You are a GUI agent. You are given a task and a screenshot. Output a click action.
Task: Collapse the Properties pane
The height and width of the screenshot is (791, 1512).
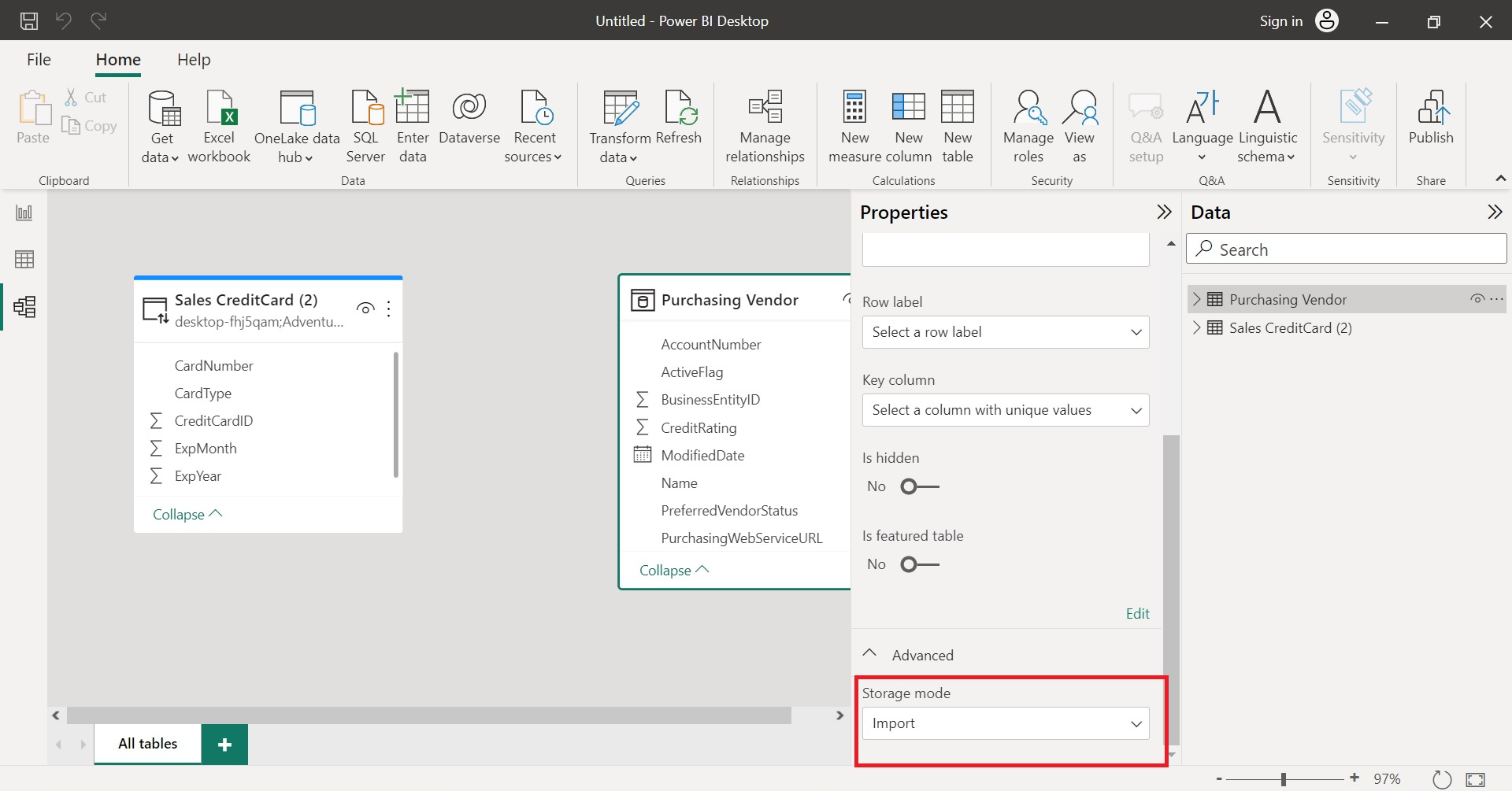[x=1164, y=212]
